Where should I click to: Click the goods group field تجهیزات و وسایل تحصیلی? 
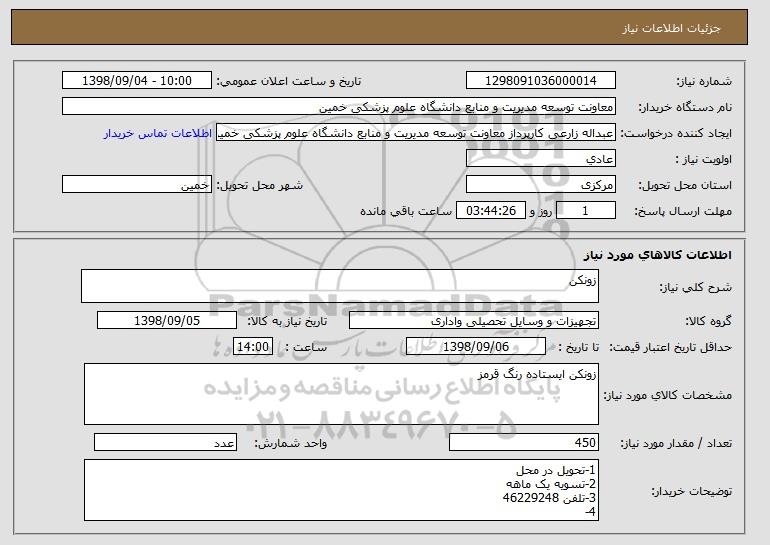coord(474,321)
